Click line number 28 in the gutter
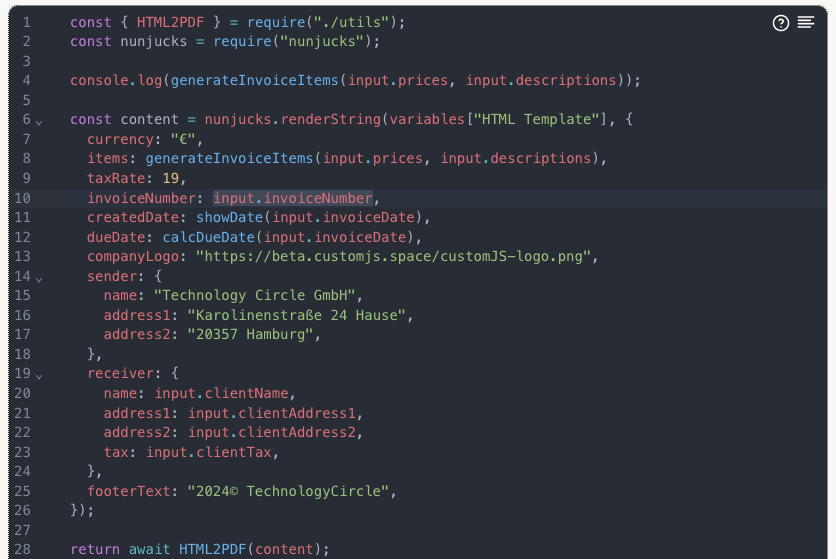The image size is (836, 559). [x=22, y=549]
